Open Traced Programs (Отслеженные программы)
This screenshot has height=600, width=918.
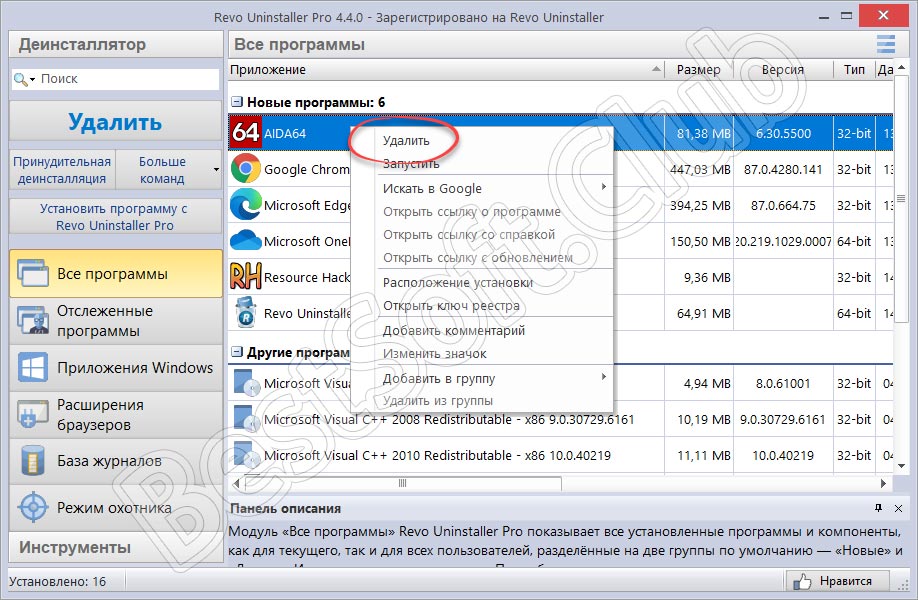click(116, 320)
